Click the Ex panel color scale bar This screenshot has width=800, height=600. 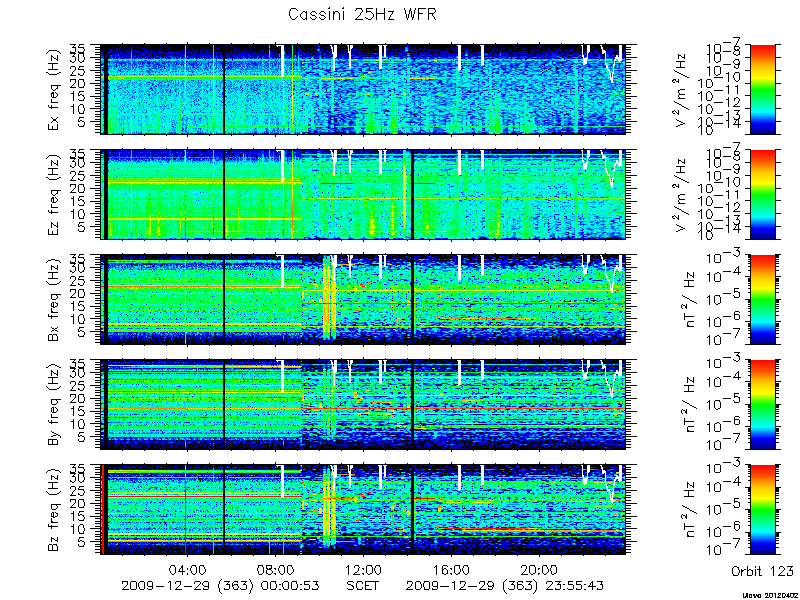coord(762,89)
